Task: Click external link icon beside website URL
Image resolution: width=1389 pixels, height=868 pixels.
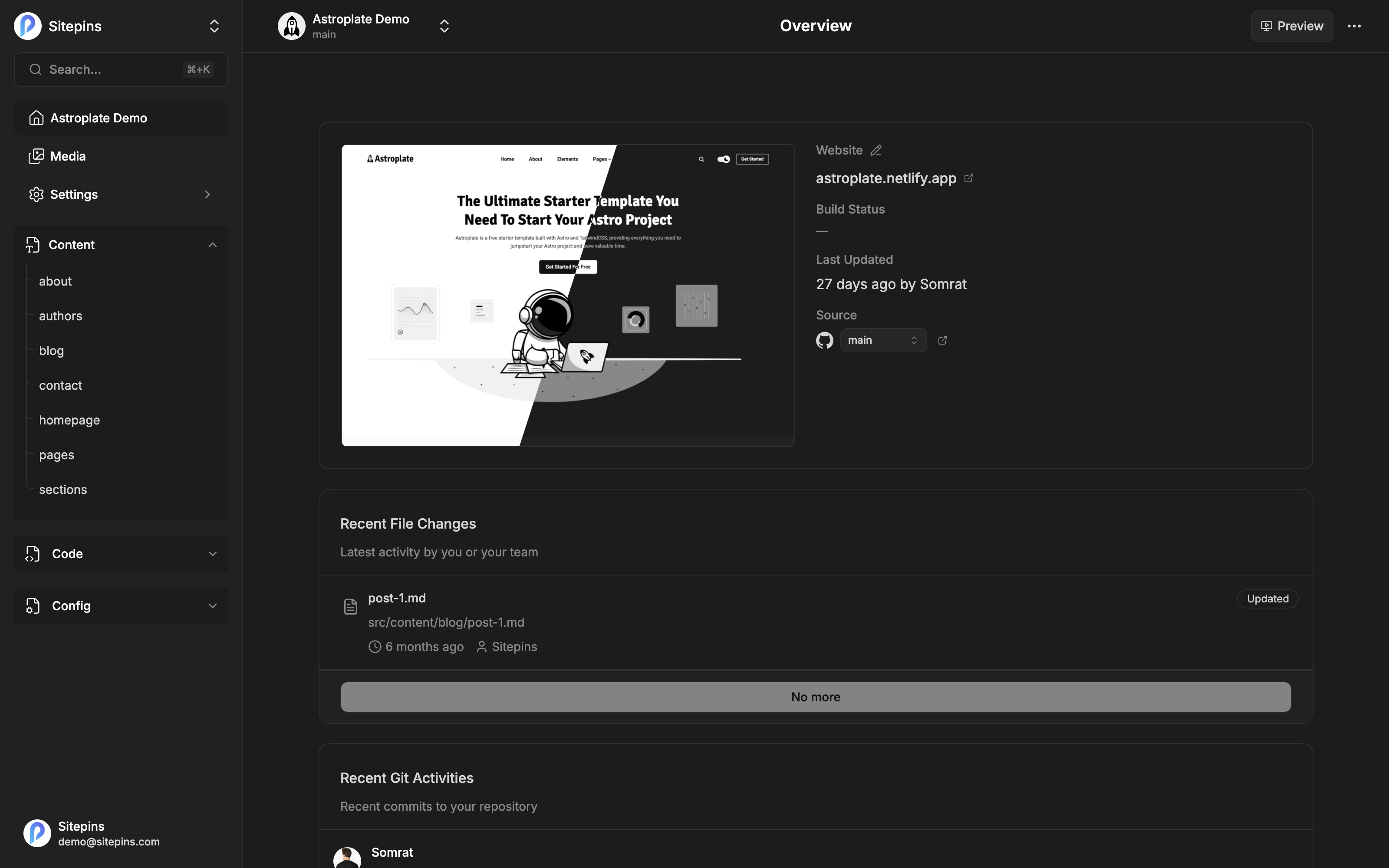Action: click(969, 178)
